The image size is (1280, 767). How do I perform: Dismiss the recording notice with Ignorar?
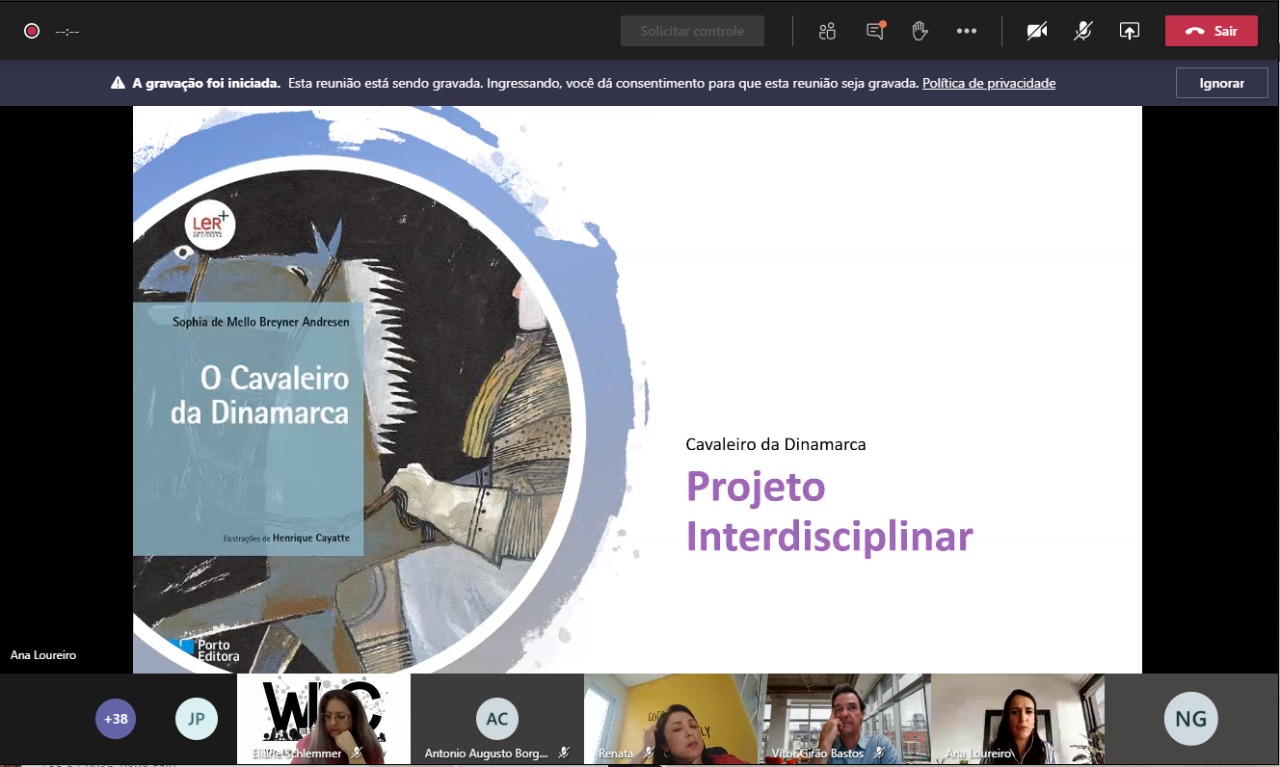coord(1222,83)
